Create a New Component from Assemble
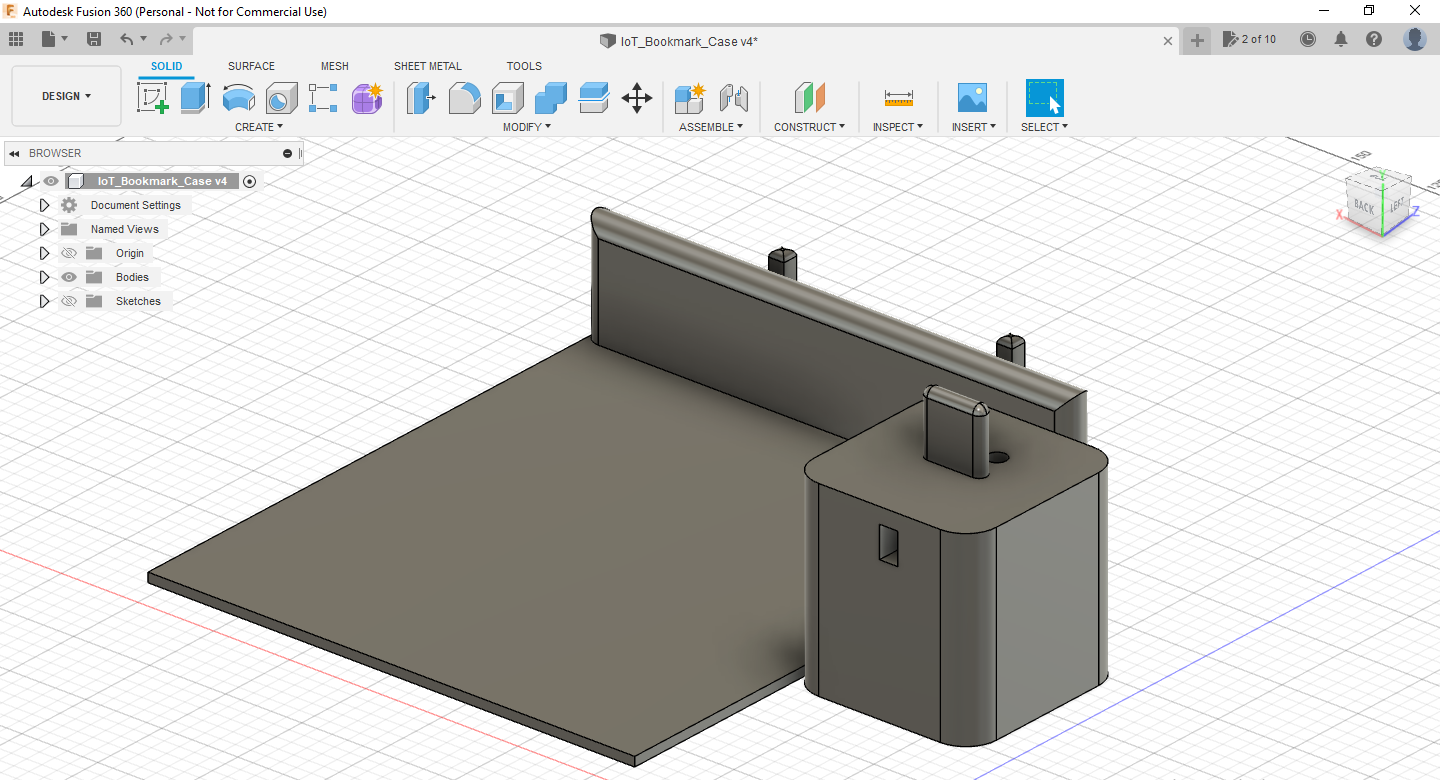Screen dimensions: 1440x780 [689, 98]
